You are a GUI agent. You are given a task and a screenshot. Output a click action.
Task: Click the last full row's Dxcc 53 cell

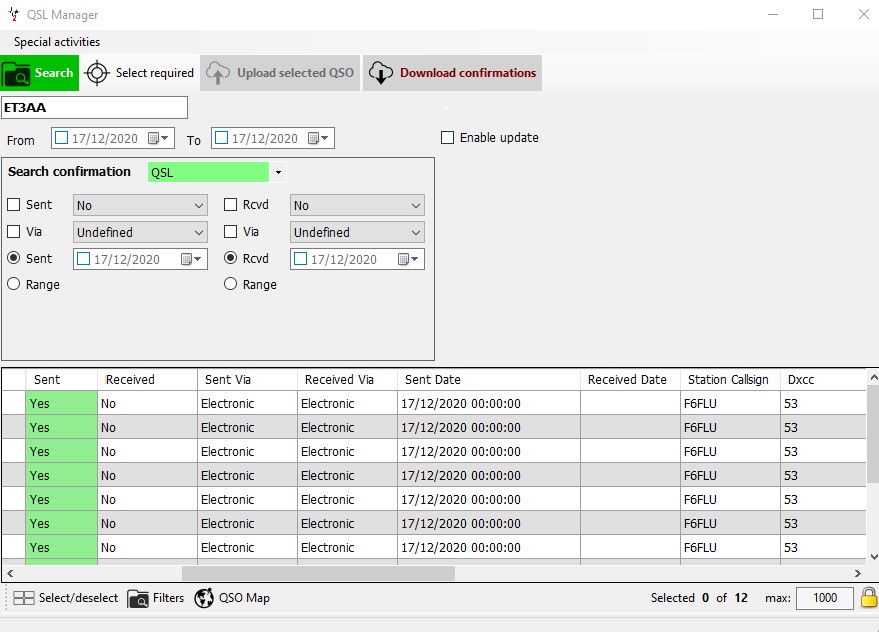(824, 547)
